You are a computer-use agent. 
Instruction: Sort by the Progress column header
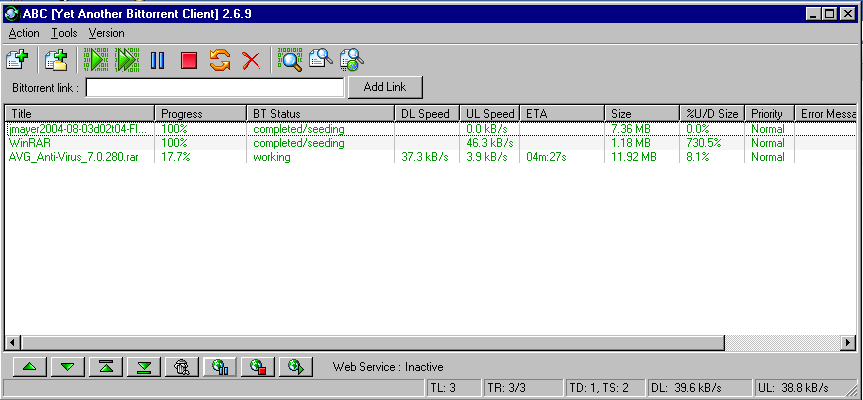pos(201,114)
